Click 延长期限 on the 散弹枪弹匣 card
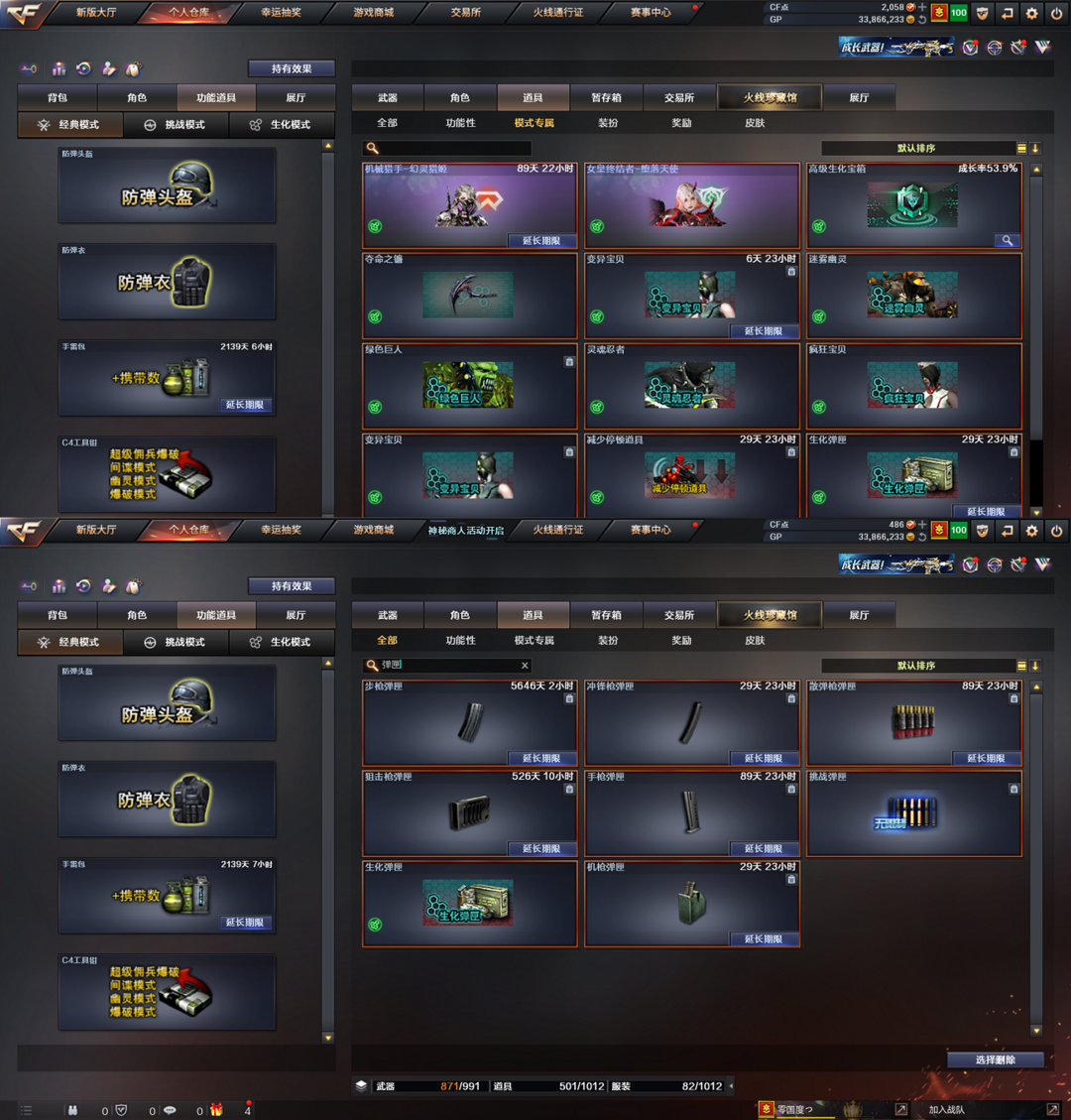Image resolution: width=1071 pixels, height=1120 pixels. (x=986, y=759)
